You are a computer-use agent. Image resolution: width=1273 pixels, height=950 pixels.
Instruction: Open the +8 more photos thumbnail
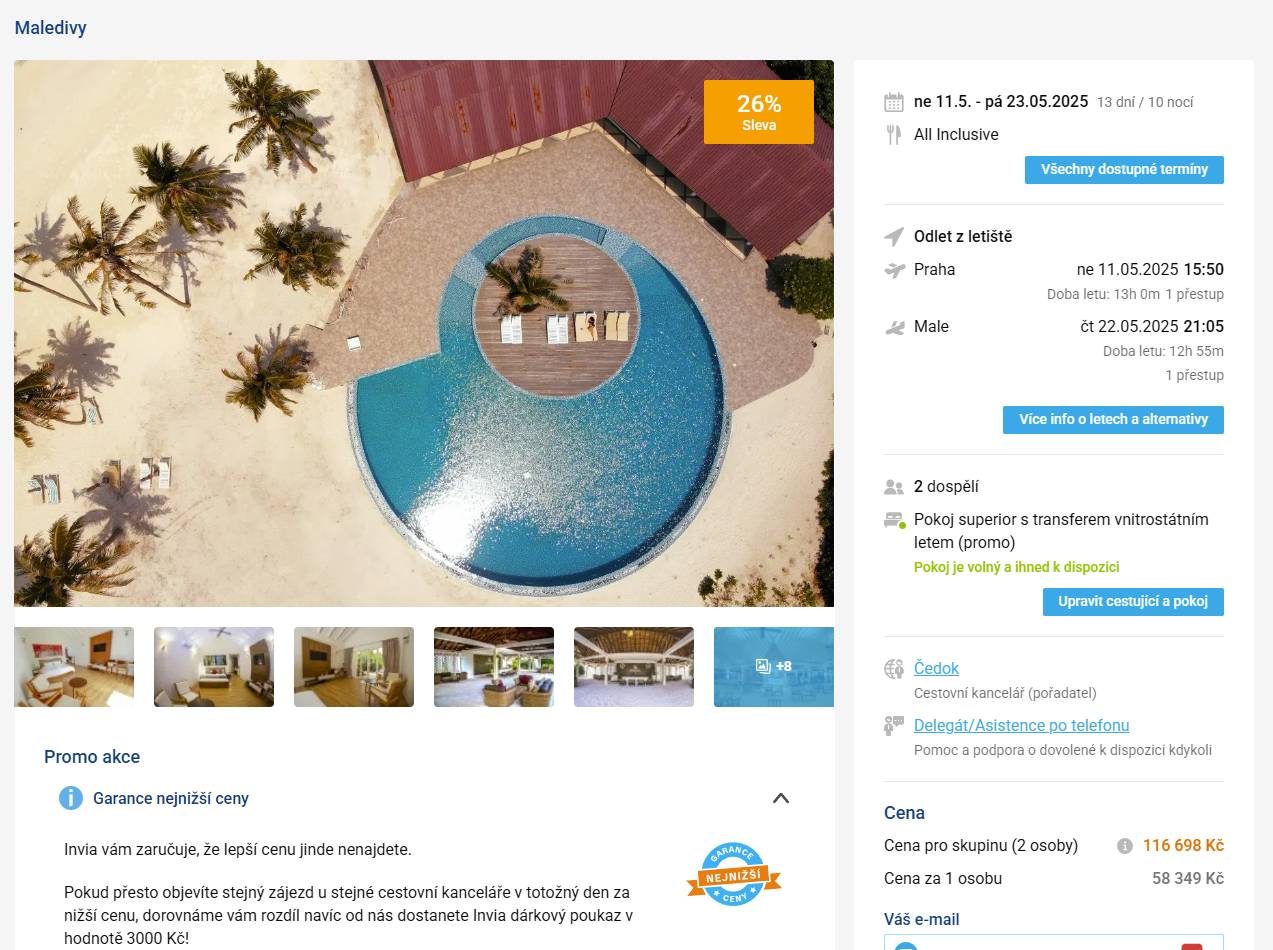[x=774, y=667]
